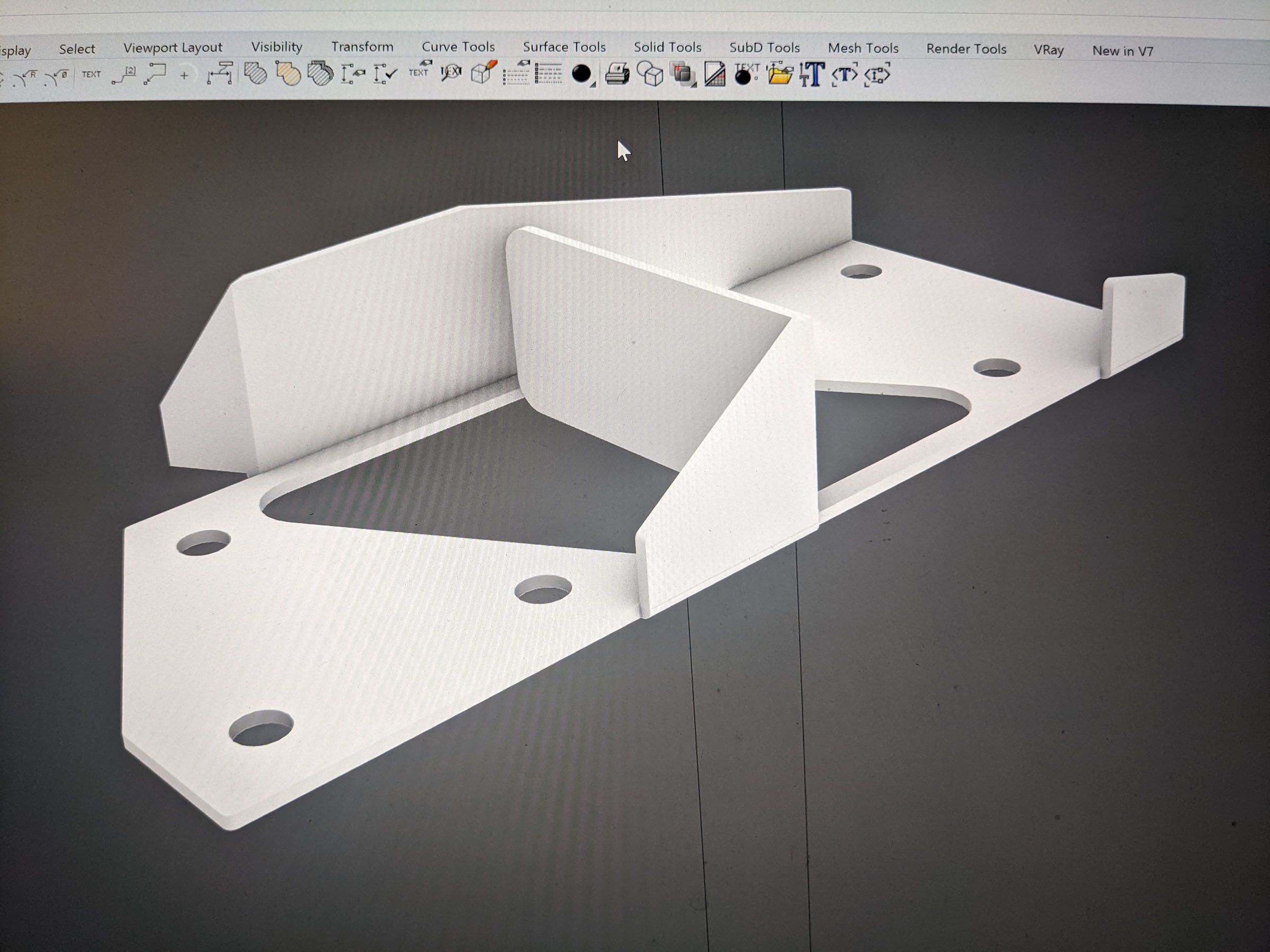Screen dimensions: 1270x952
Task: Click the TEXT annotation tool icon
Action: coord(90,75)
